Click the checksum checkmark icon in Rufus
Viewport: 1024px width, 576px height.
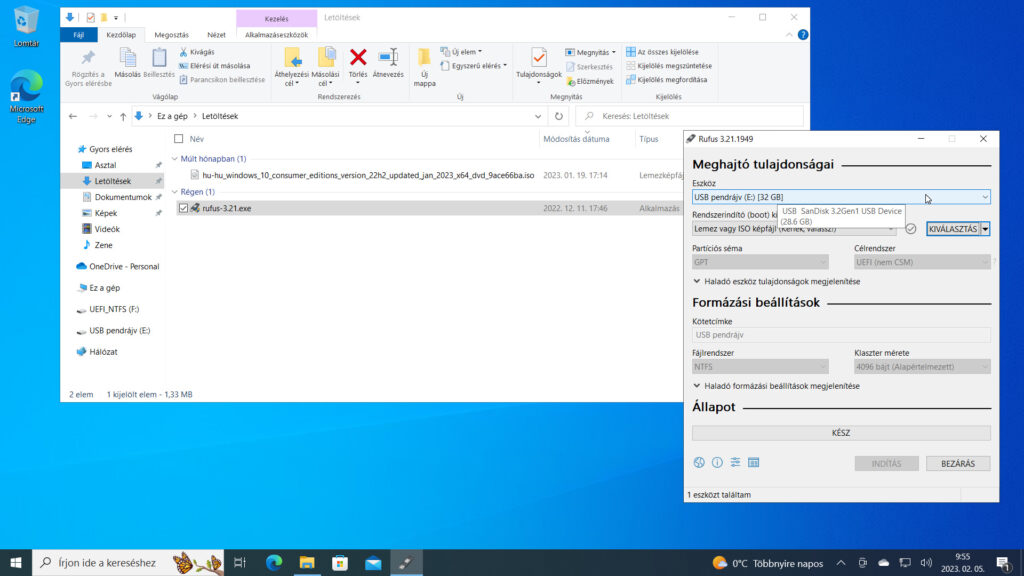[x=910, y=229]
